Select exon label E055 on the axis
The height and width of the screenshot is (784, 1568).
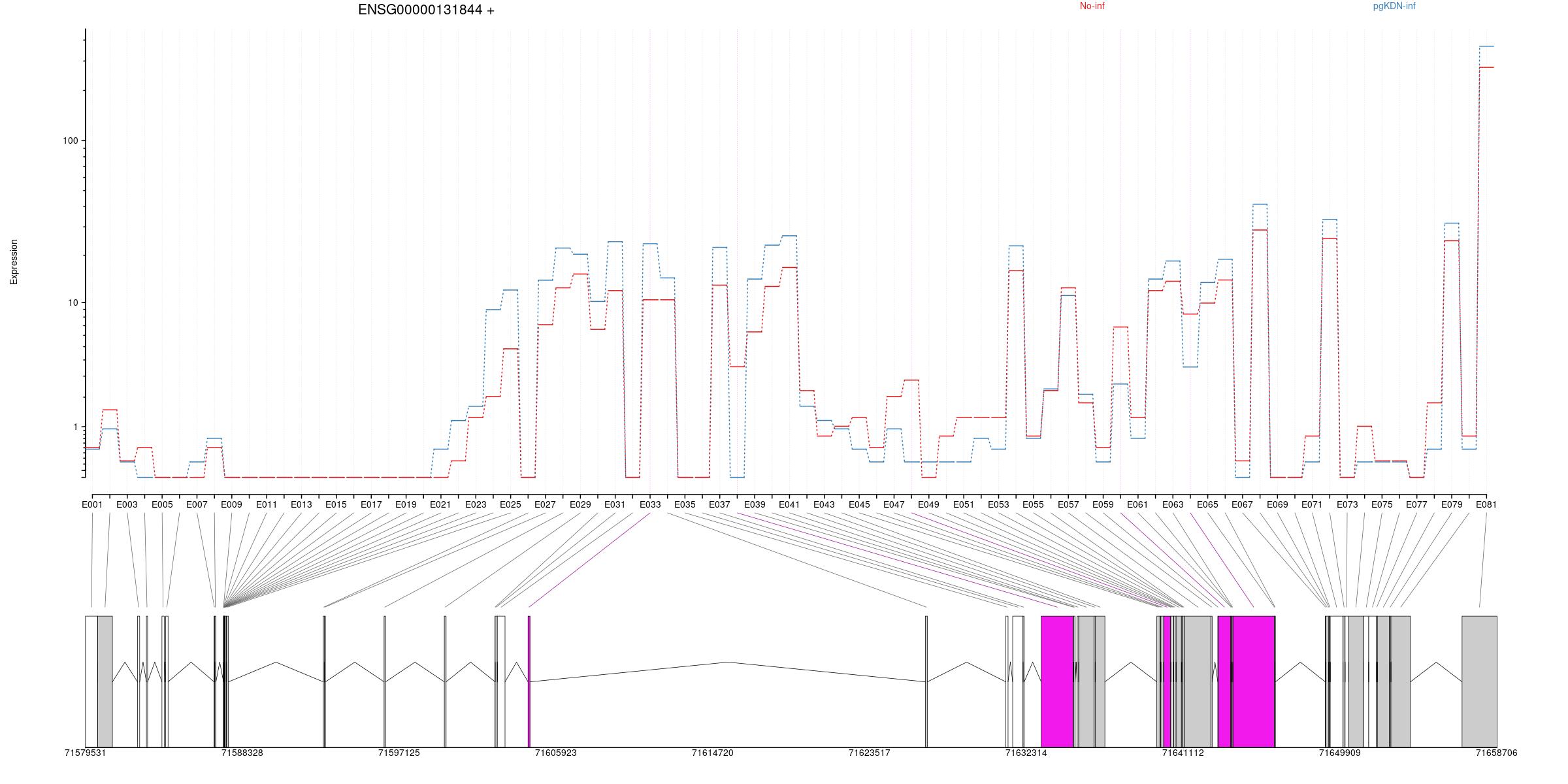(1033, 504)
